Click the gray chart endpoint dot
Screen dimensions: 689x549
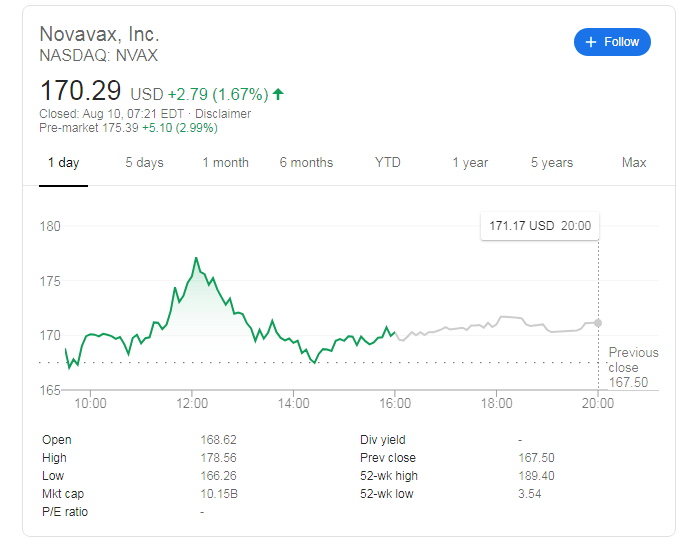599,322
